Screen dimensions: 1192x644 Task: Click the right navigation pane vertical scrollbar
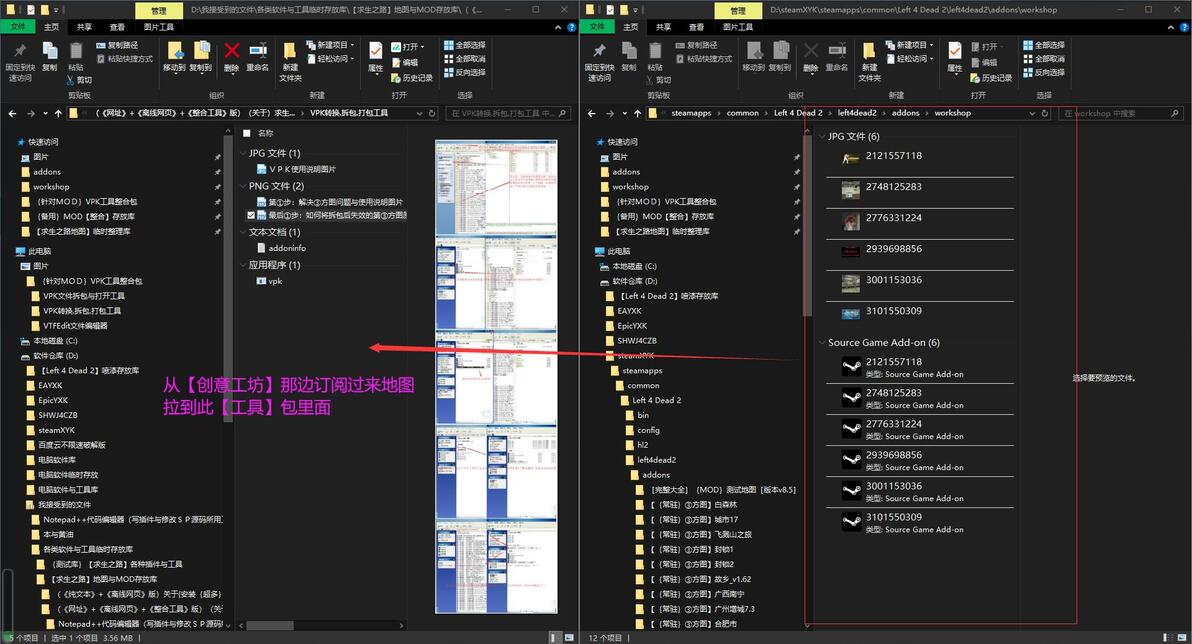point(808,226)
